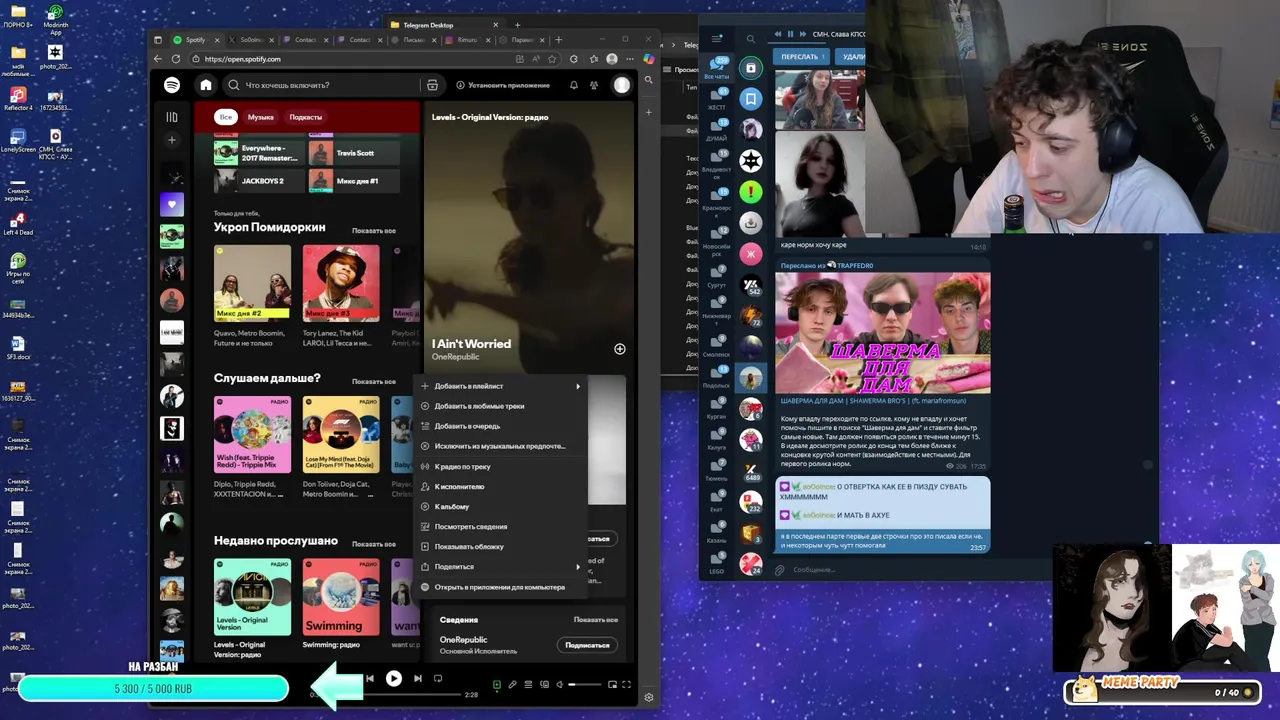Open the Swimming album cover
The width and height of the screenshot is (1280, 720).
coord(341,597)
